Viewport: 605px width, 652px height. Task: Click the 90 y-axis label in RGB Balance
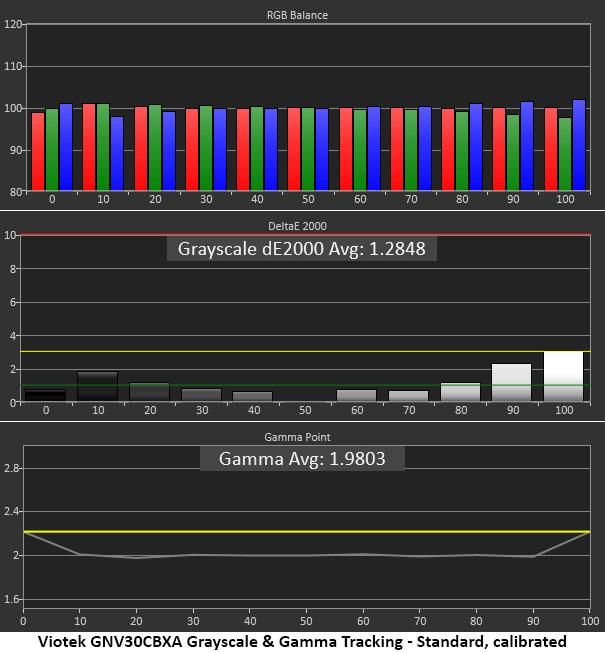point(15,150)
